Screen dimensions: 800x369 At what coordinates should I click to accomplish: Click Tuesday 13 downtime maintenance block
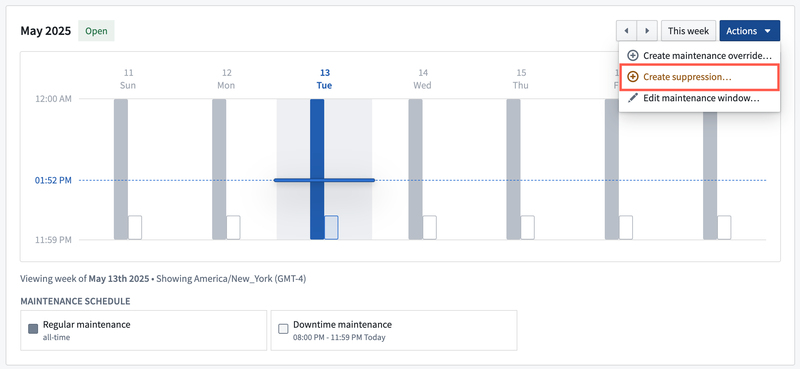331,228
